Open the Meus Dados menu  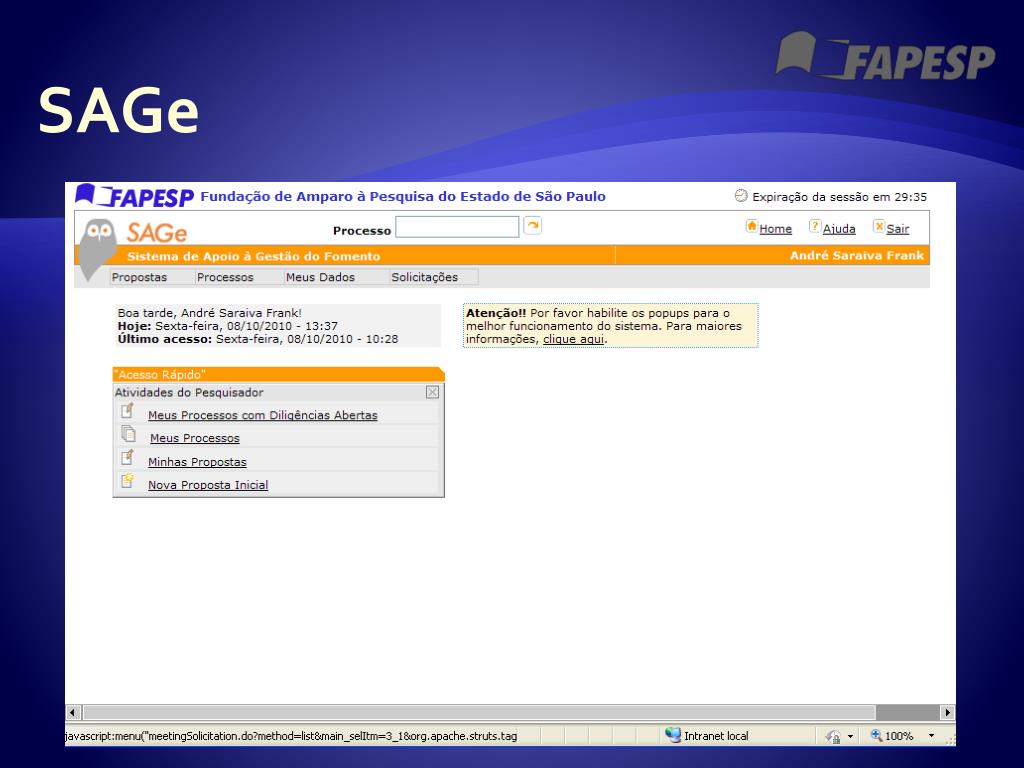click(x=320, y=277)
